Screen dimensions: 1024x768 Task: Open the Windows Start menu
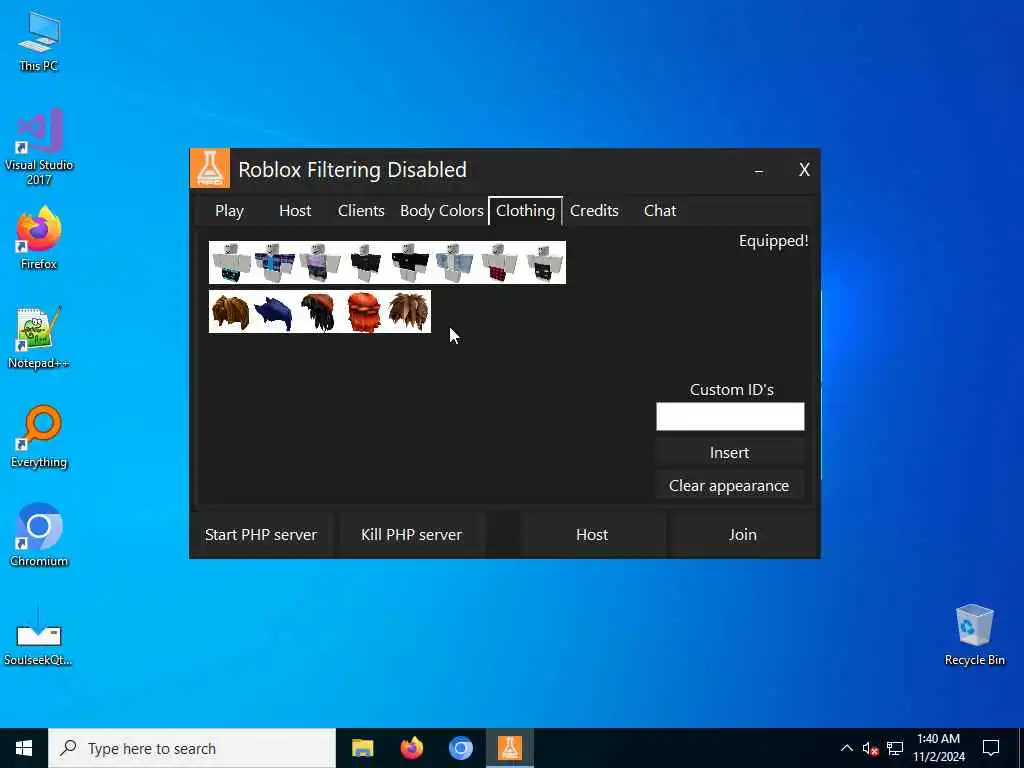24,748
